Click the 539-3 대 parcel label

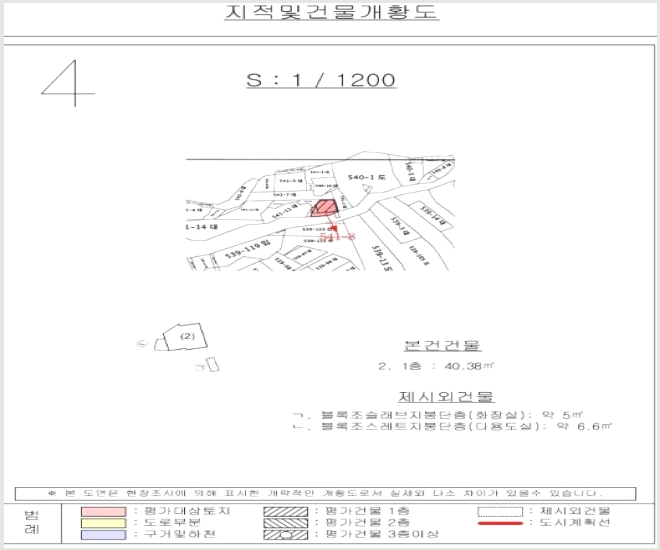(400, 226)
